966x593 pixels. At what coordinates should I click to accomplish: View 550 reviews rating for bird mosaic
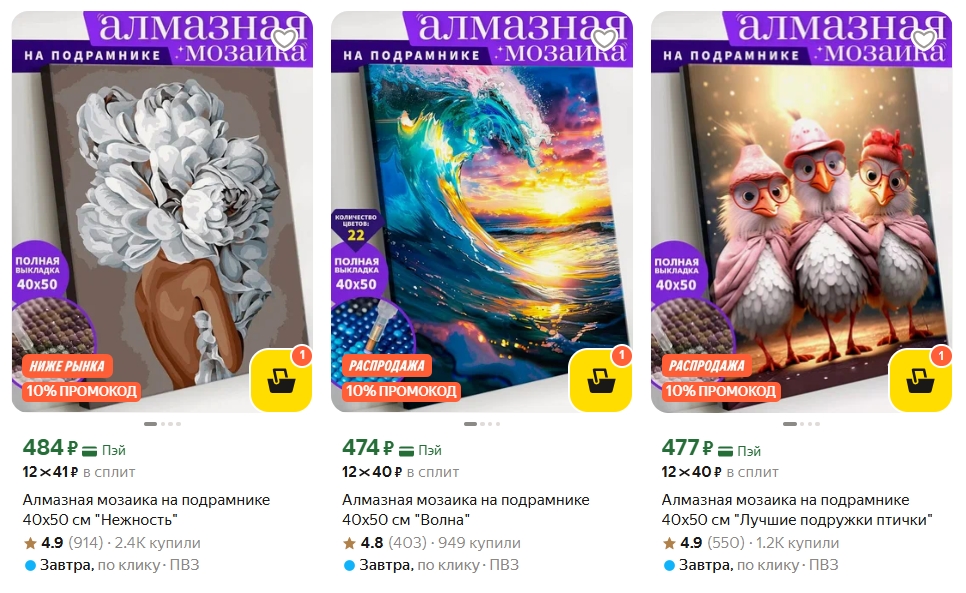[x=704, y=543]
